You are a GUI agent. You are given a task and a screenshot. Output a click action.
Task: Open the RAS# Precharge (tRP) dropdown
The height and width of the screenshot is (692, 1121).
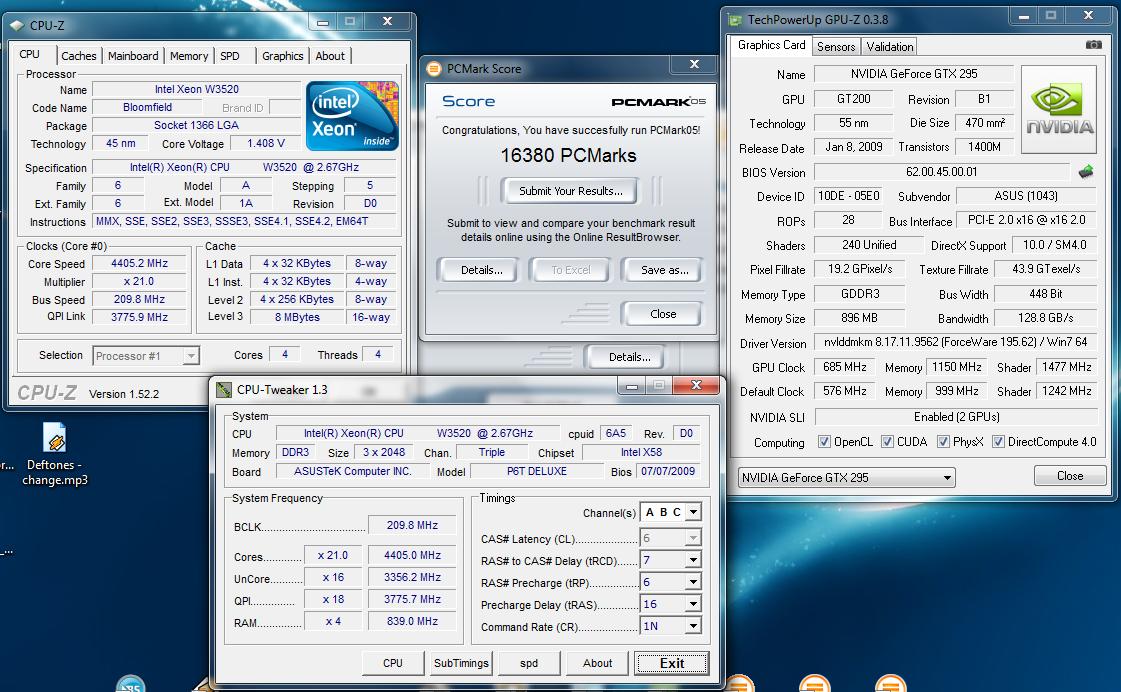671,582
